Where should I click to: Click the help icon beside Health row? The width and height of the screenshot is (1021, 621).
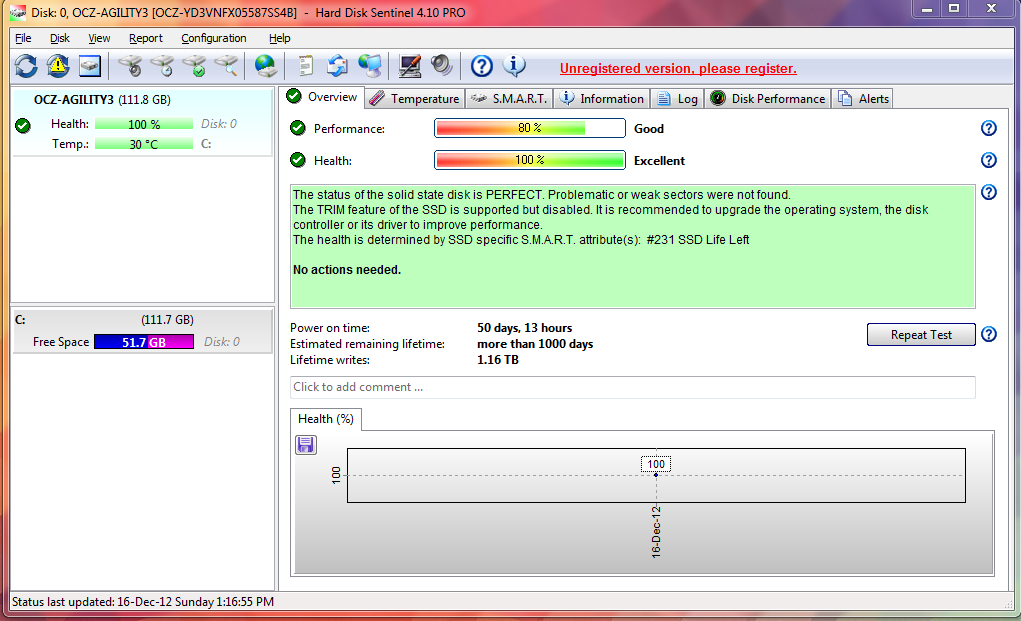(x=988, y=160)
